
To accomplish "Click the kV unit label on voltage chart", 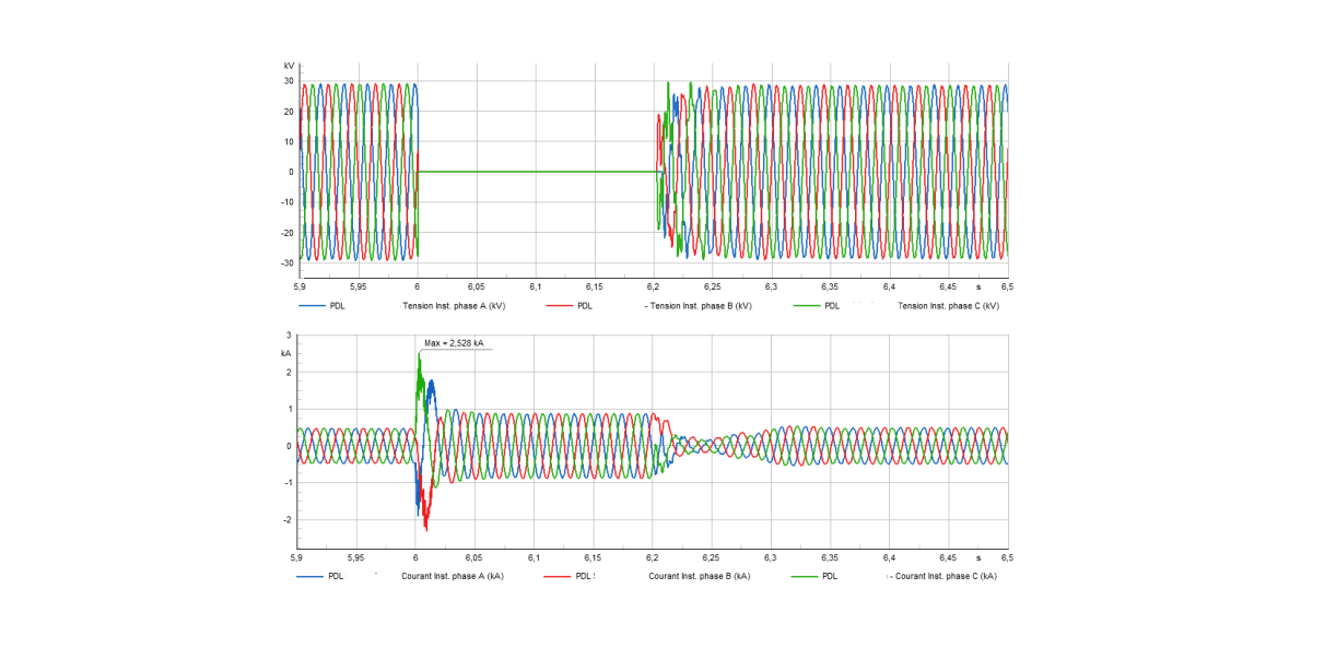I will (x=289, y=66).
